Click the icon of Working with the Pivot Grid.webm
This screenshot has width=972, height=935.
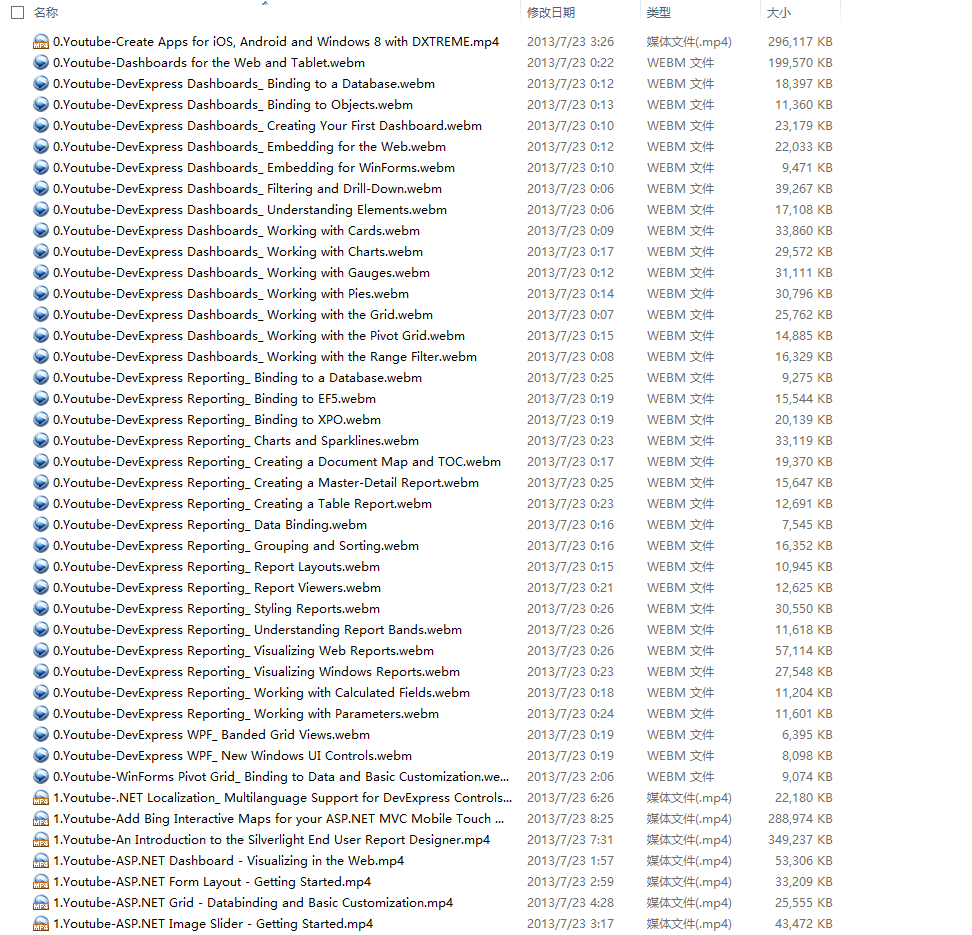click(x=41, y=335)
